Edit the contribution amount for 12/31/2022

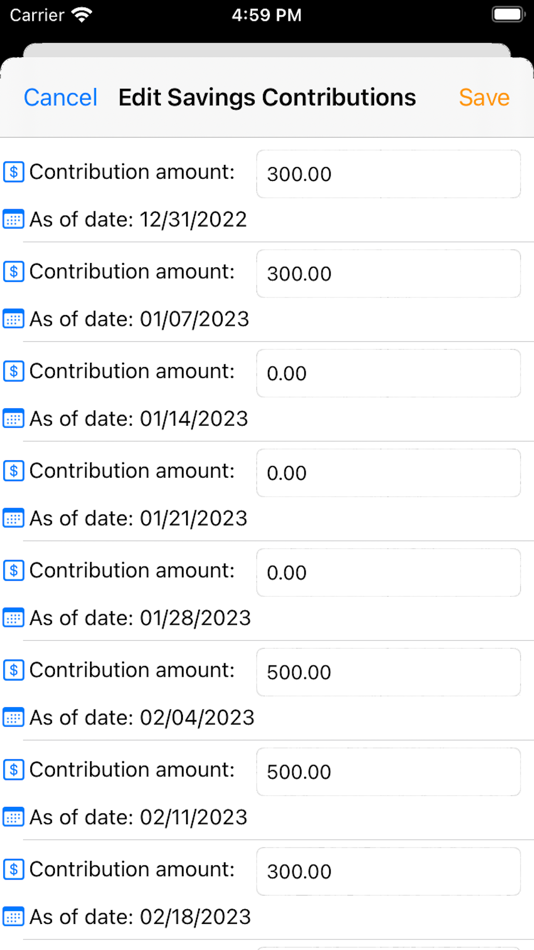pos(389,174)
